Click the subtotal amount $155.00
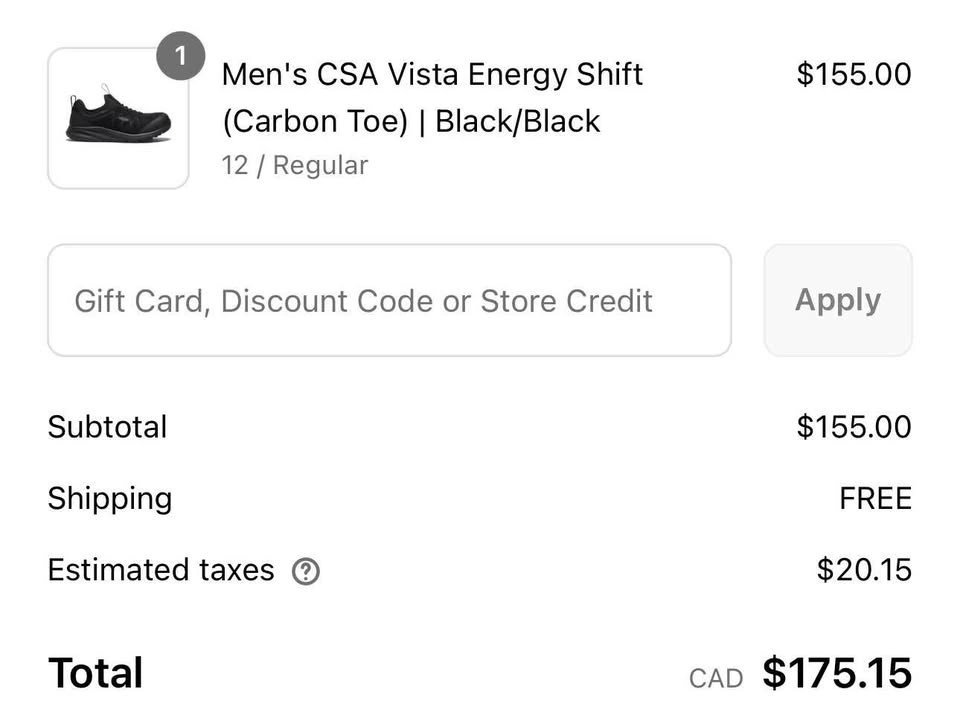The width and height of the screenshot is (960, 718). (853, 427)
